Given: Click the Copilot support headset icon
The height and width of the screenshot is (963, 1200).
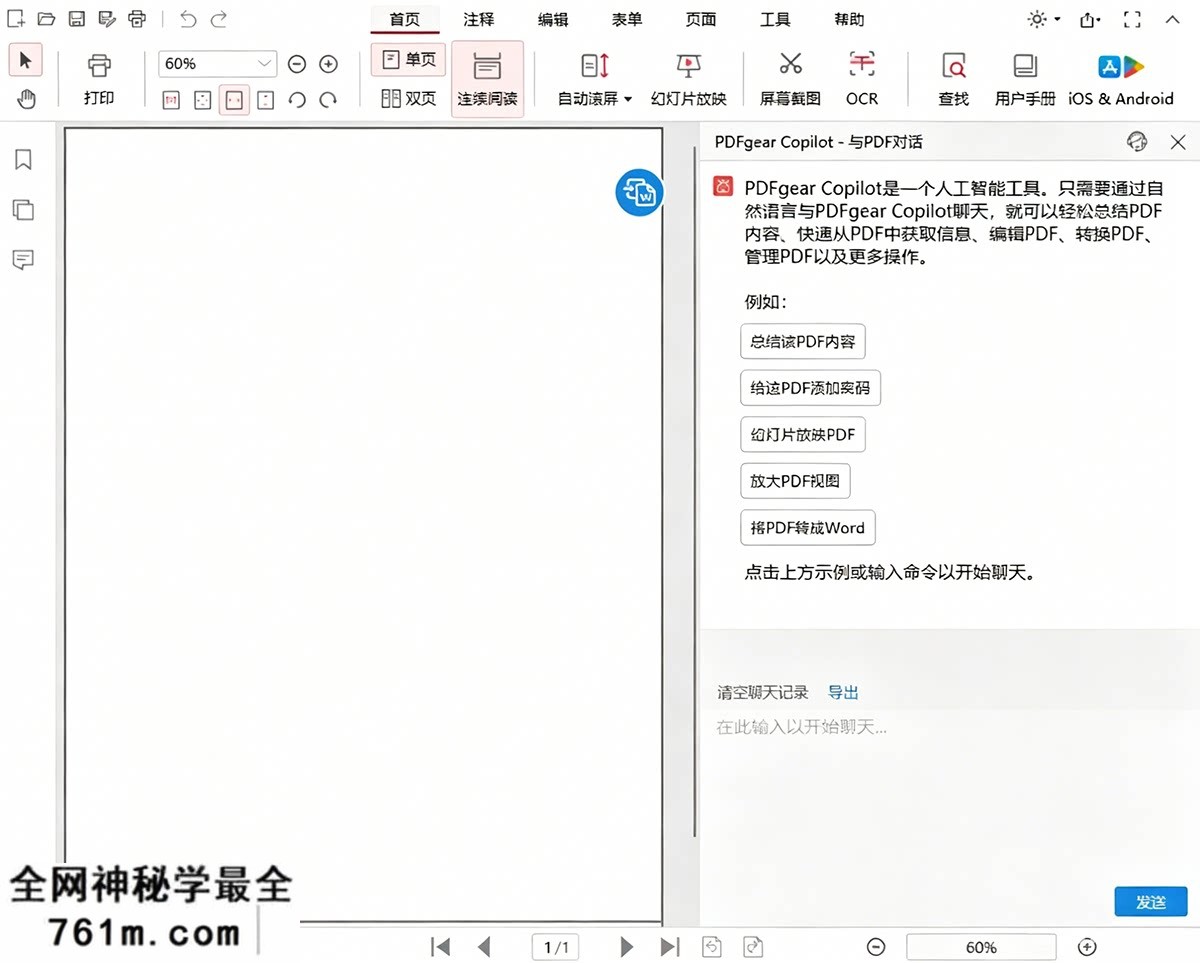Looking at the screenshot, I should (1137, 141).
